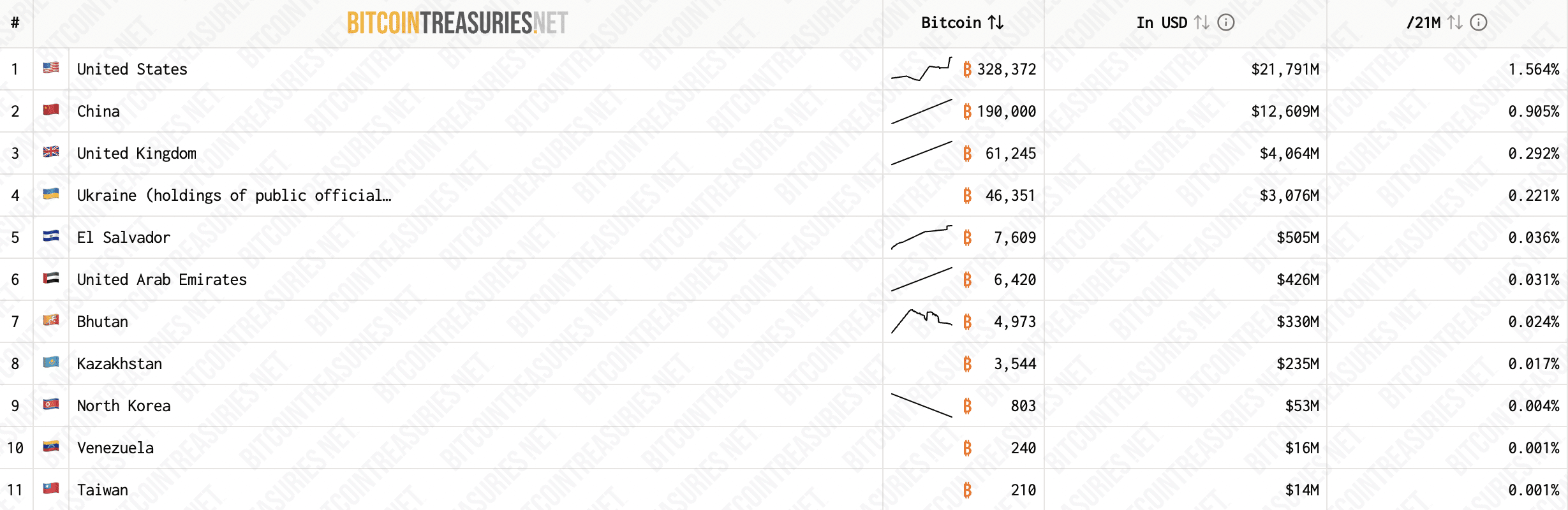This screenshot has width=1568, height=510.
Task: Open the United States entry
Action: pos(132,69)
